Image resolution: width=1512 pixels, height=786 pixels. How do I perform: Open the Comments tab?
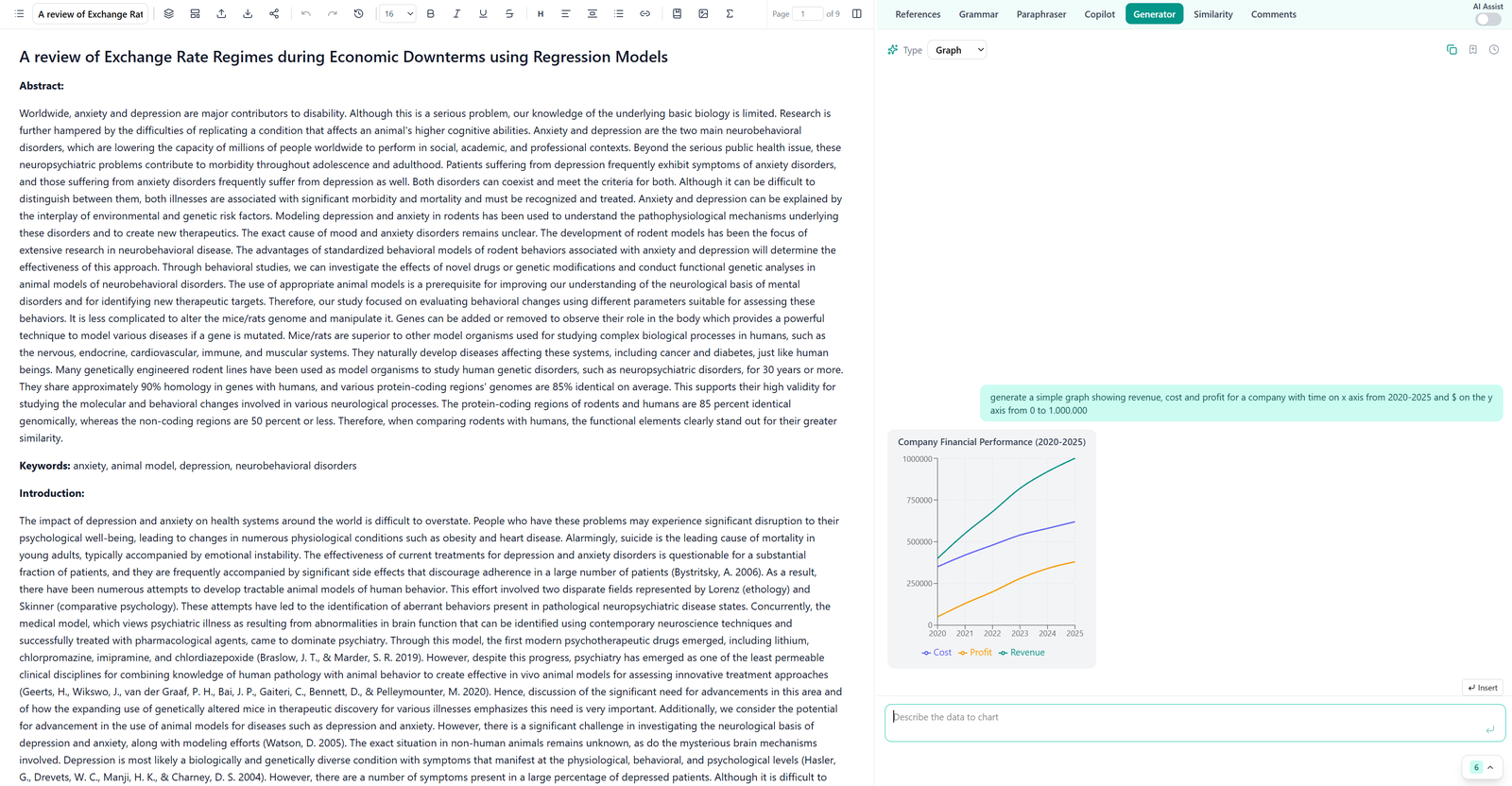(x=1273, y=14)
